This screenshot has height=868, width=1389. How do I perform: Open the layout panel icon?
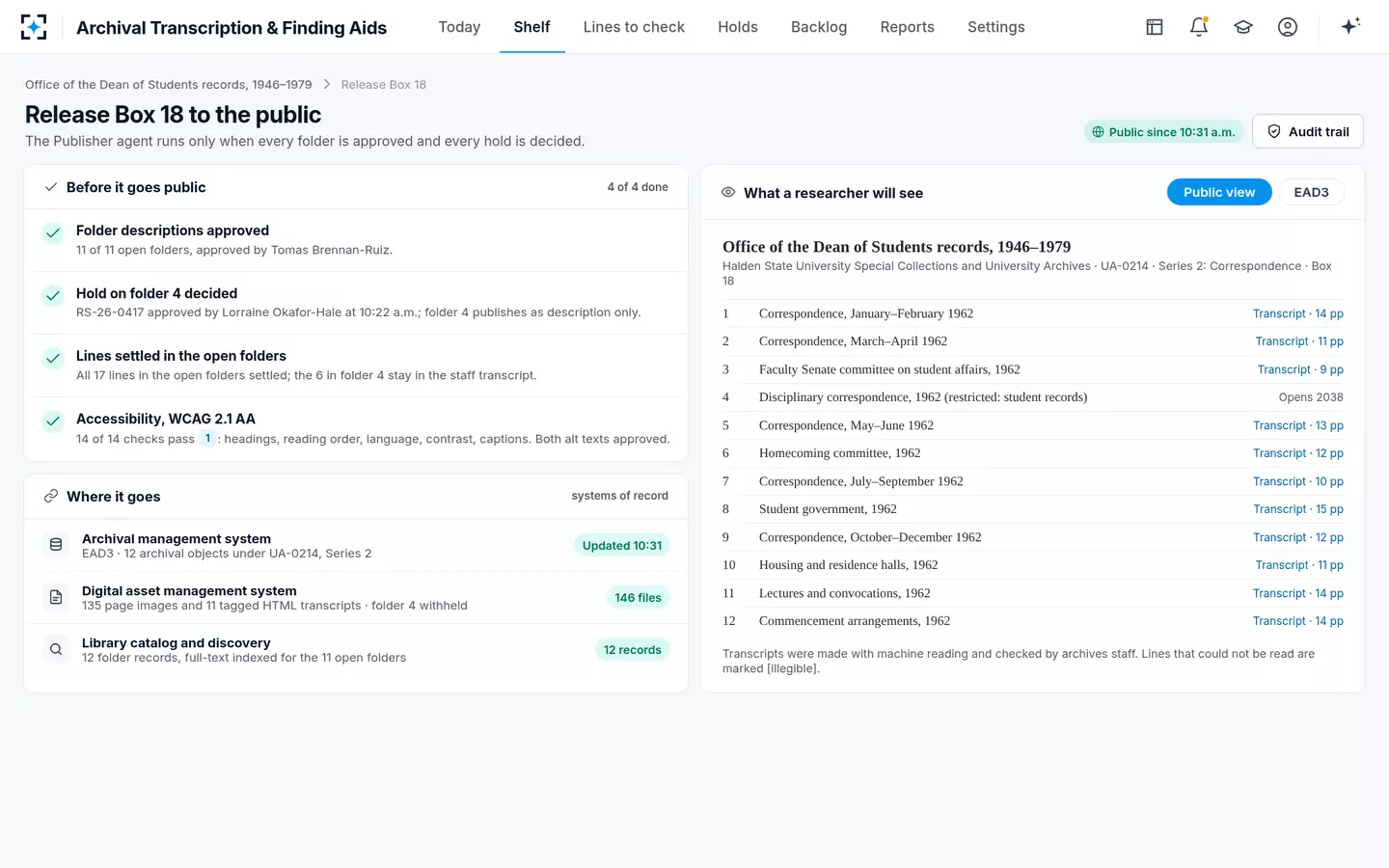(x=1155, y=27)
